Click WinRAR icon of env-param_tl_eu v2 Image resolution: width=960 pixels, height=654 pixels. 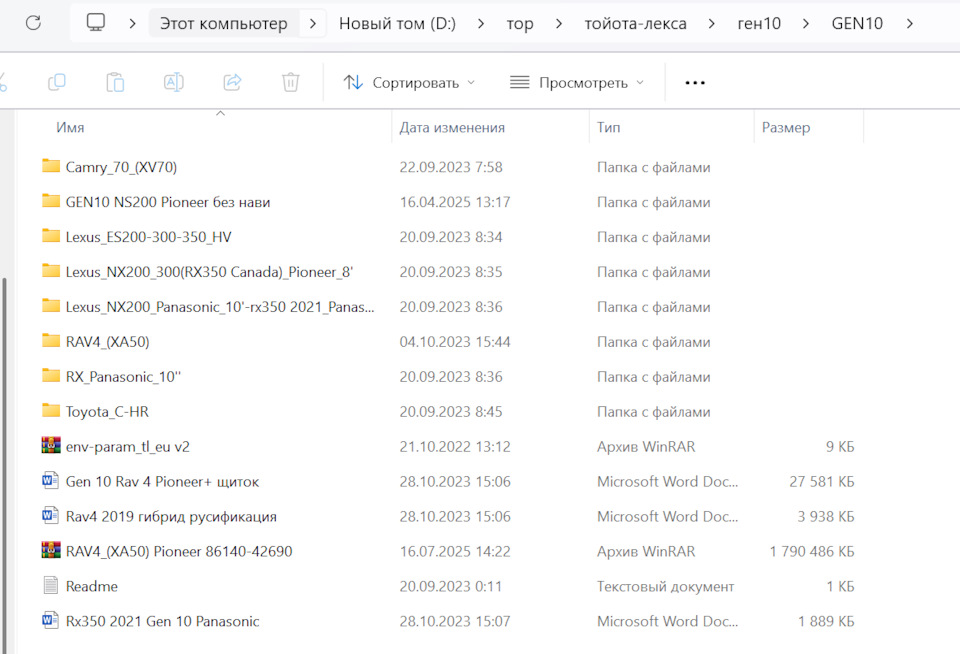click(51, 445)
